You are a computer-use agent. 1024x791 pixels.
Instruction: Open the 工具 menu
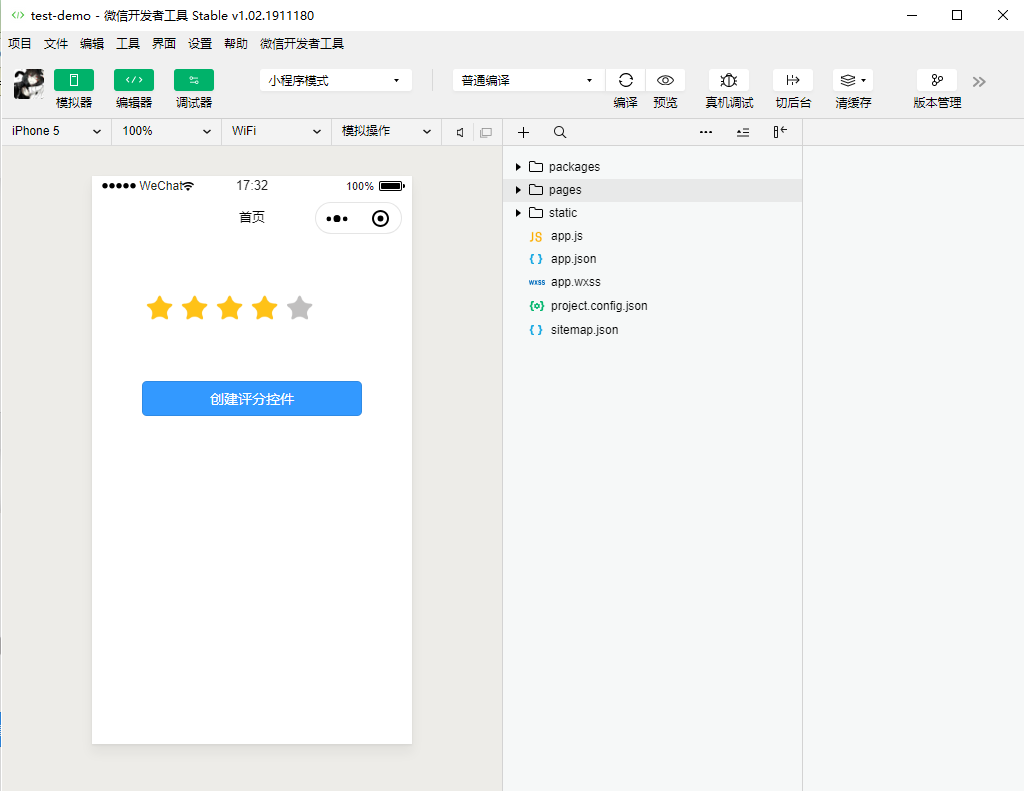[128, 43]
